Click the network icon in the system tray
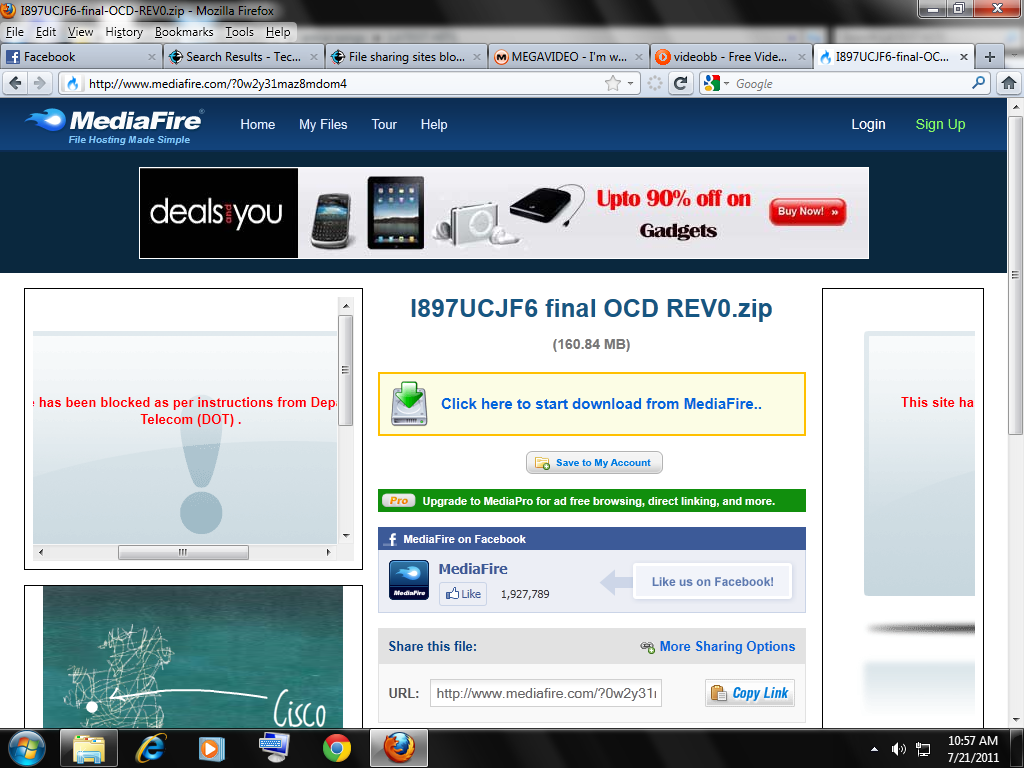This screenshot has height=768, width=1024. pyautogui.click(x=923, y=749)
